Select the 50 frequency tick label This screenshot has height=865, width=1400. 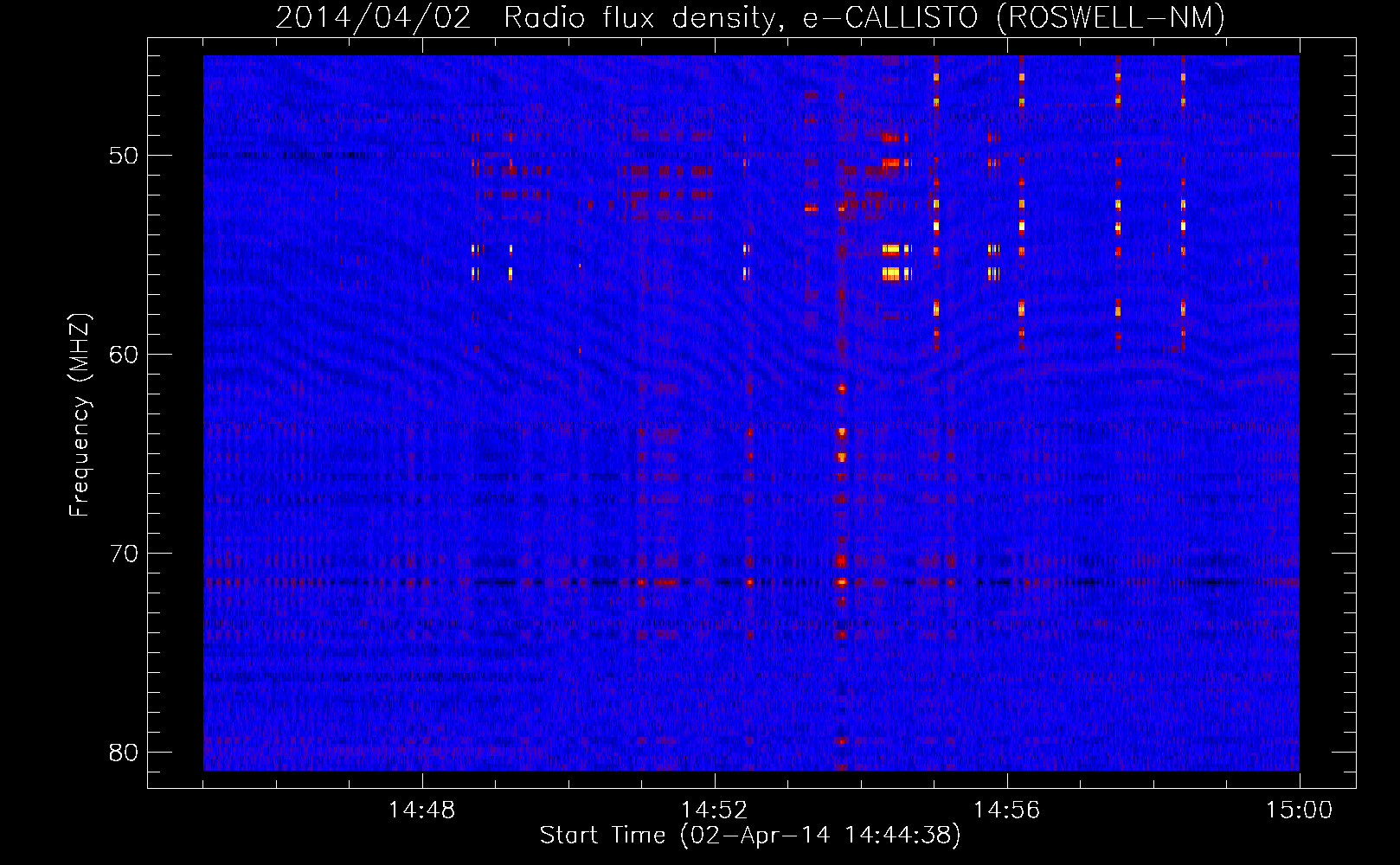click(x=124, y=156)
